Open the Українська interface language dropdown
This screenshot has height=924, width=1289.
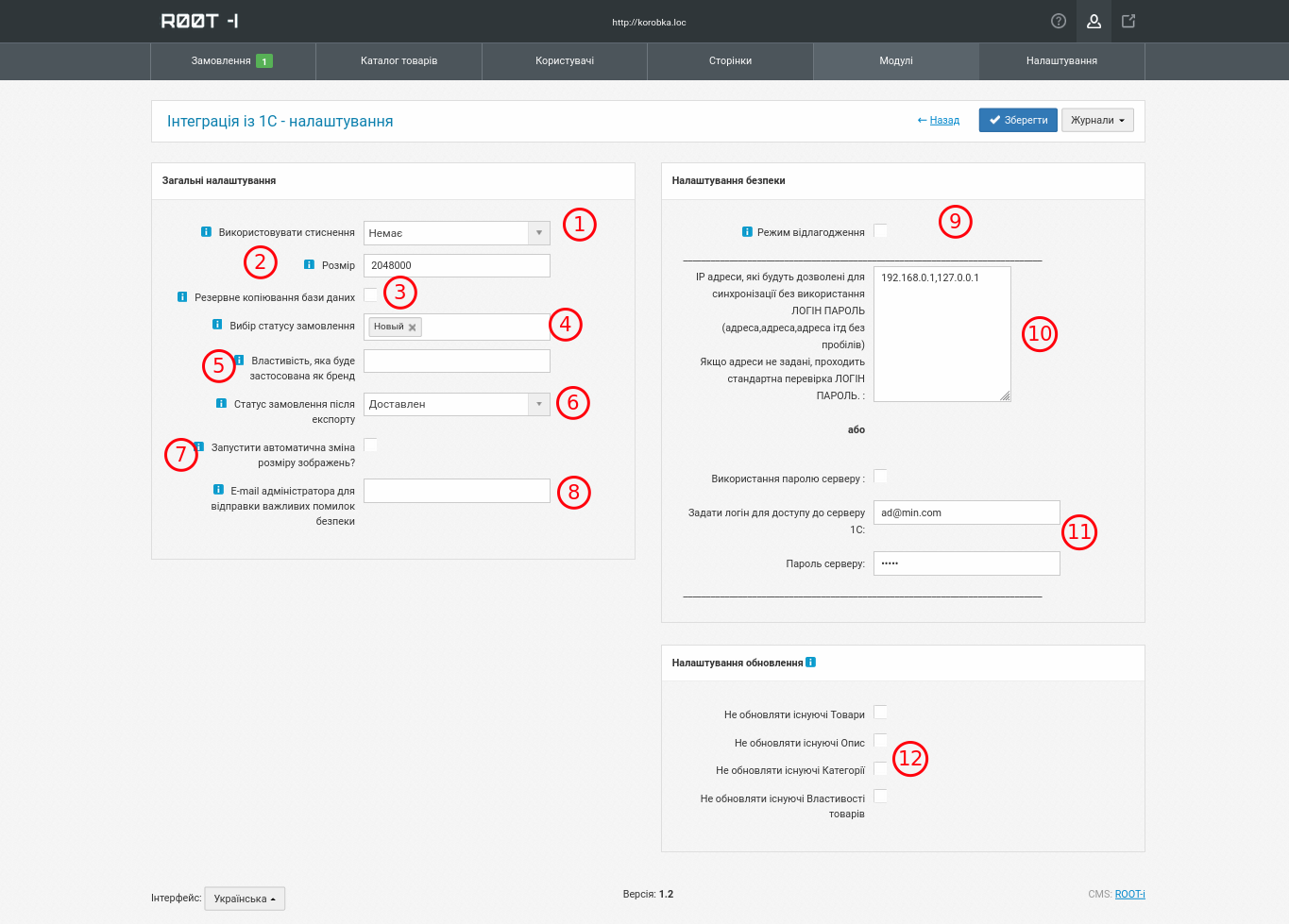245,899
